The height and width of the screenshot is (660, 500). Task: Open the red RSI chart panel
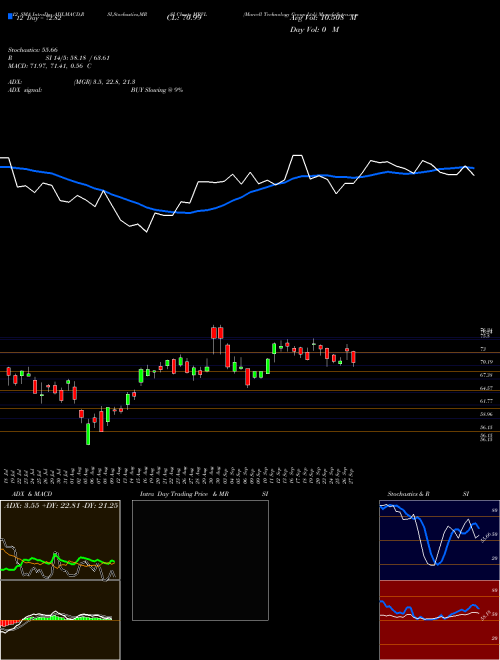[x=439, y=620]
